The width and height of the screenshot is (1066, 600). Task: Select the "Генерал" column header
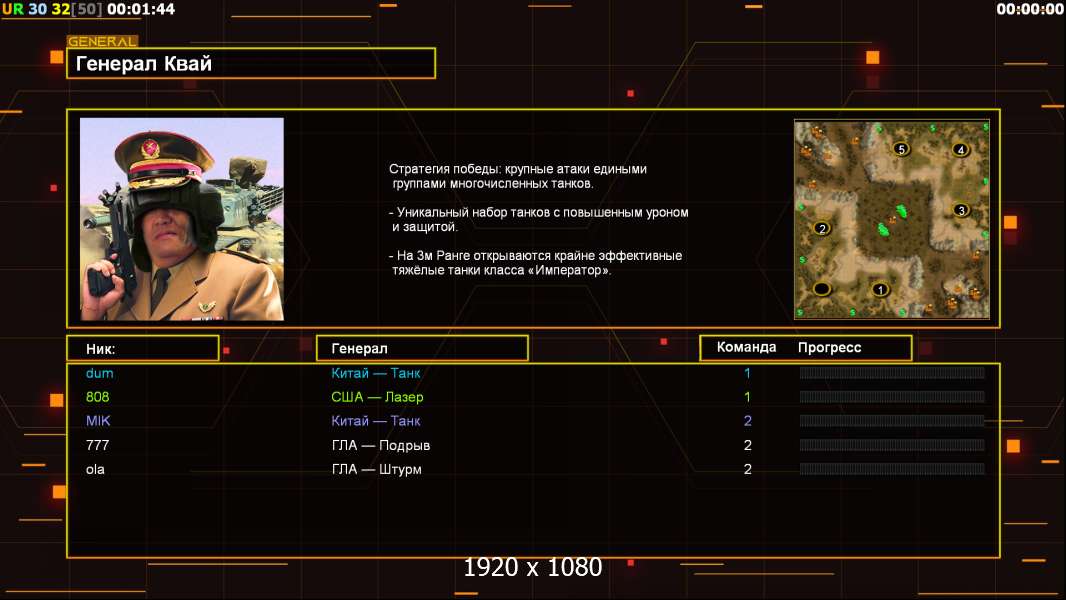(x=421, y=348)
